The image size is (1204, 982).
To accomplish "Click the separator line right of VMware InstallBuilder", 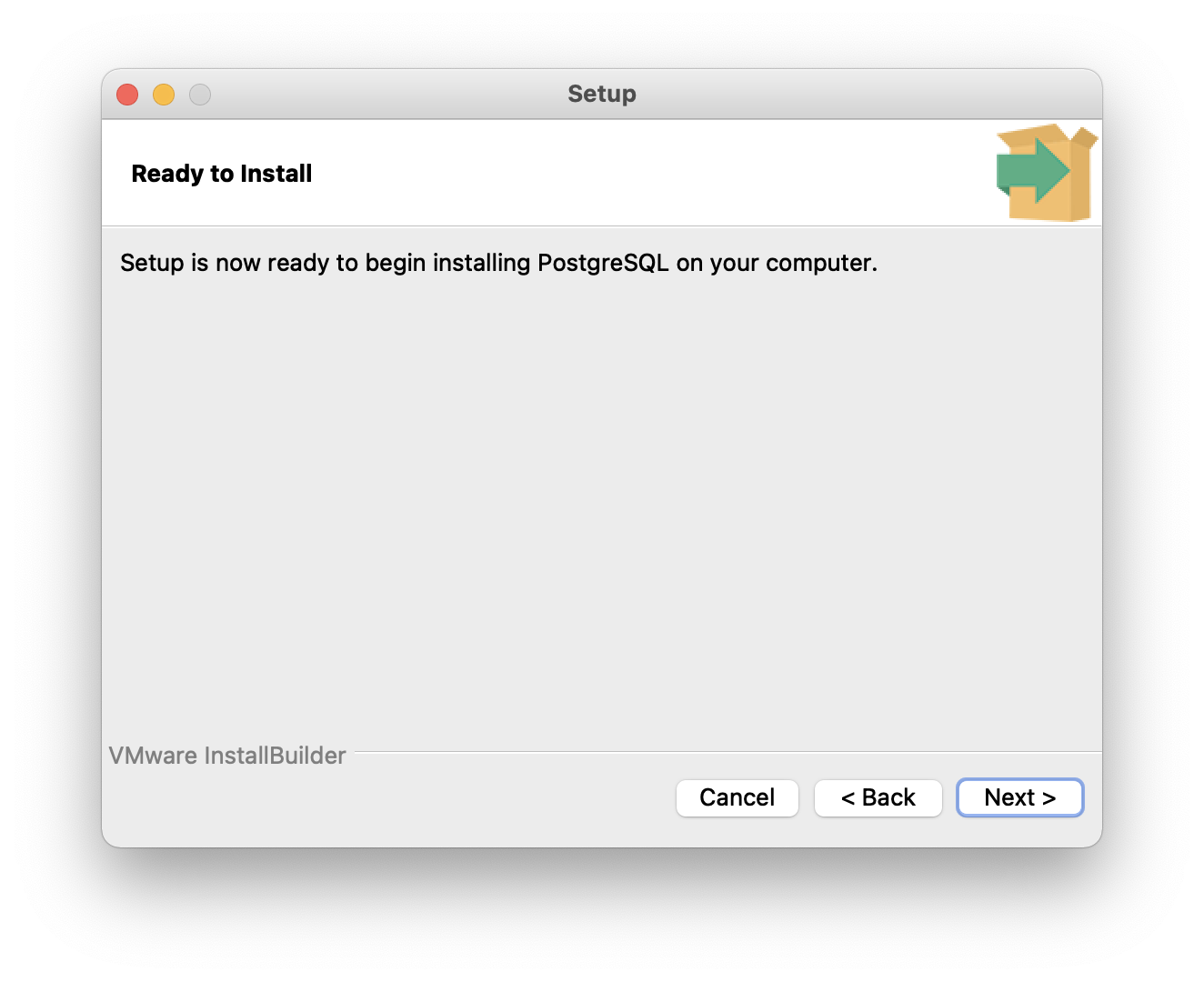I will 727,752.
